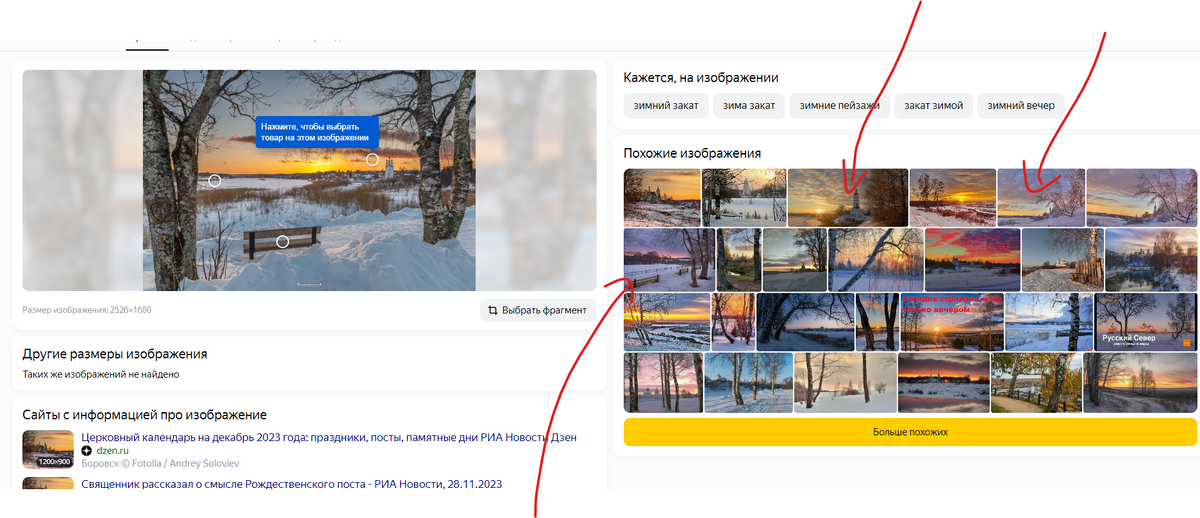Choose the зимний закат tag chip
Viewport: 1200px width, 518px height.
tap(666, 105)
